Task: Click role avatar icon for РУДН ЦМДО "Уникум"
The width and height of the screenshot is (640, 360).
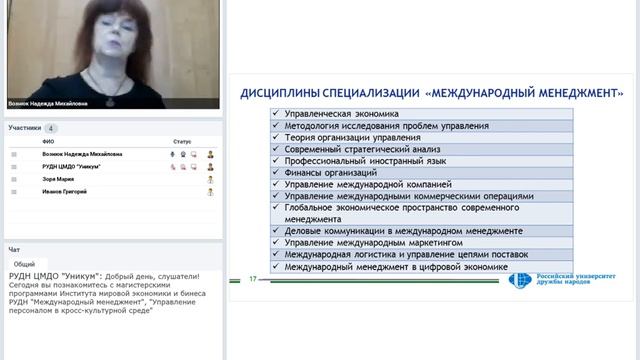Action: coord(211,167)
